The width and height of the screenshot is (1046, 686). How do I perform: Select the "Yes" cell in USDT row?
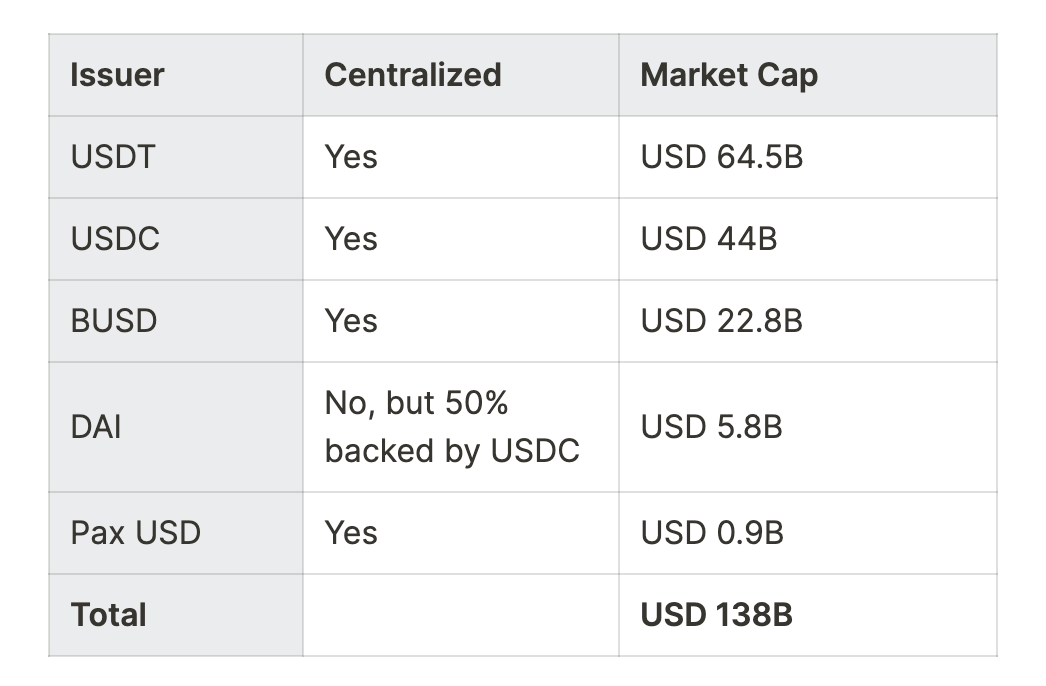(x=351, y=157)
